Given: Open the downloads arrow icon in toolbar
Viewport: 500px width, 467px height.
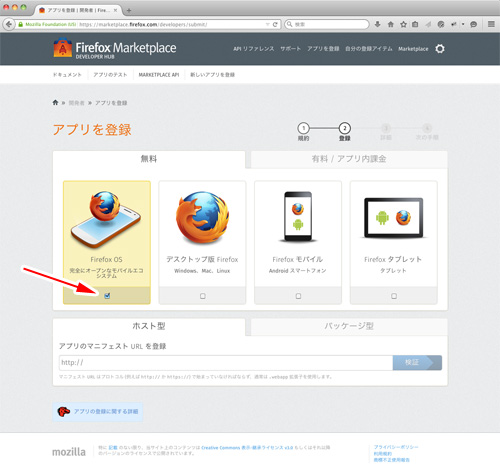Looking at the screenshot, I should pyautogui.click(x=377, y=24).
